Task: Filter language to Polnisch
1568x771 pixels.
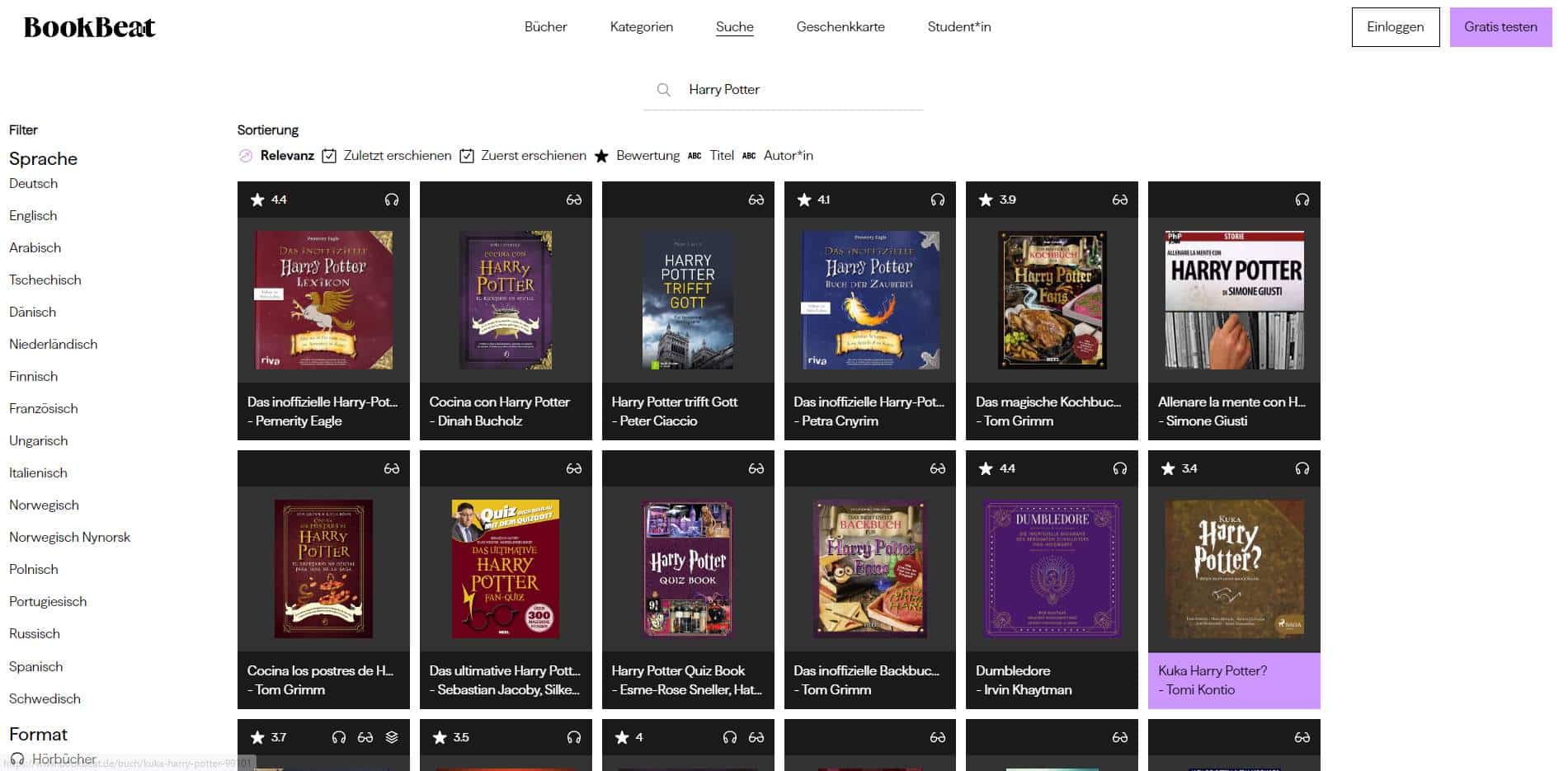Action: [33, 569]
